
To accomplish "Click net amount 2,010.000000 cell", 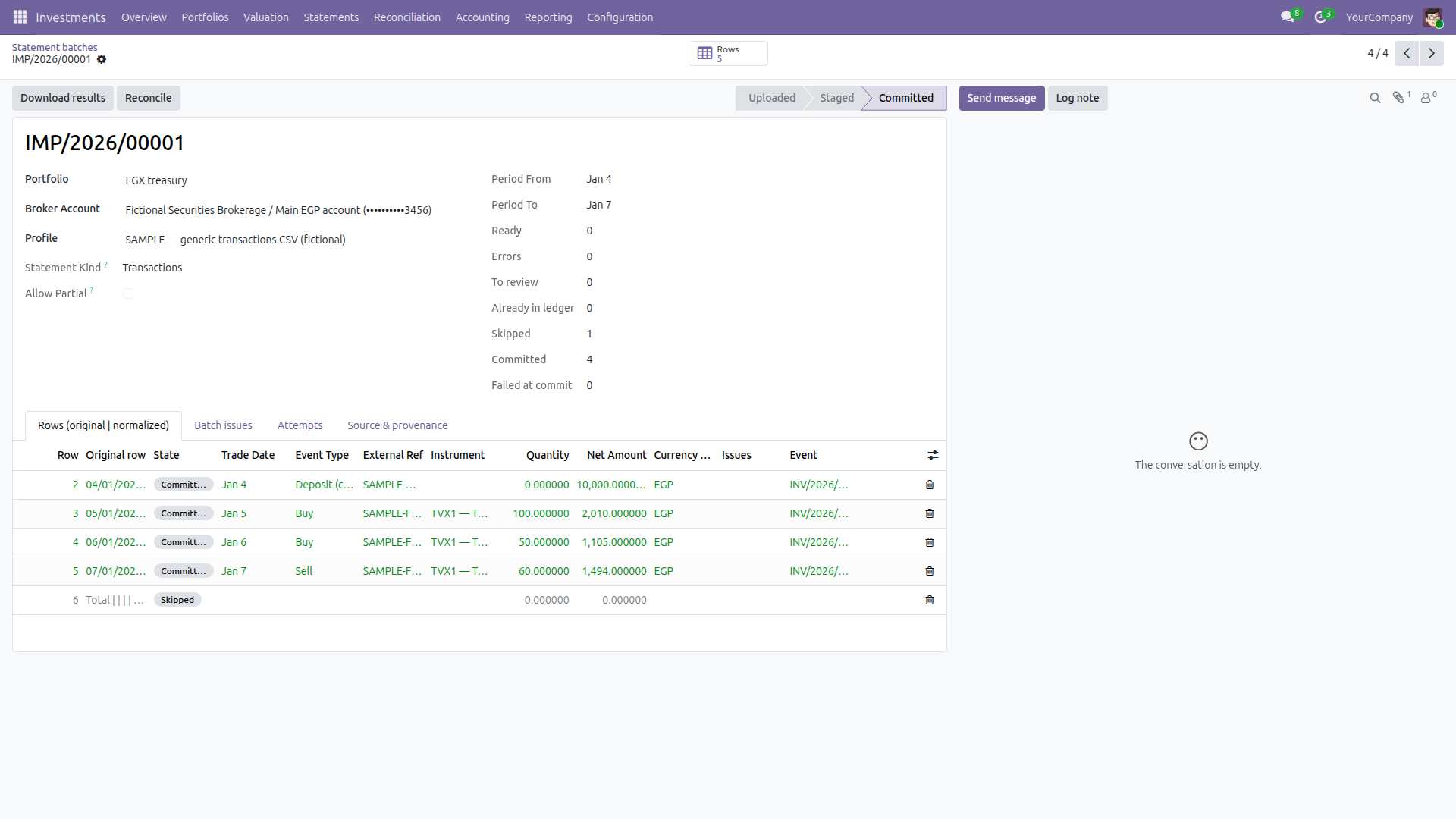I will 614,513.
